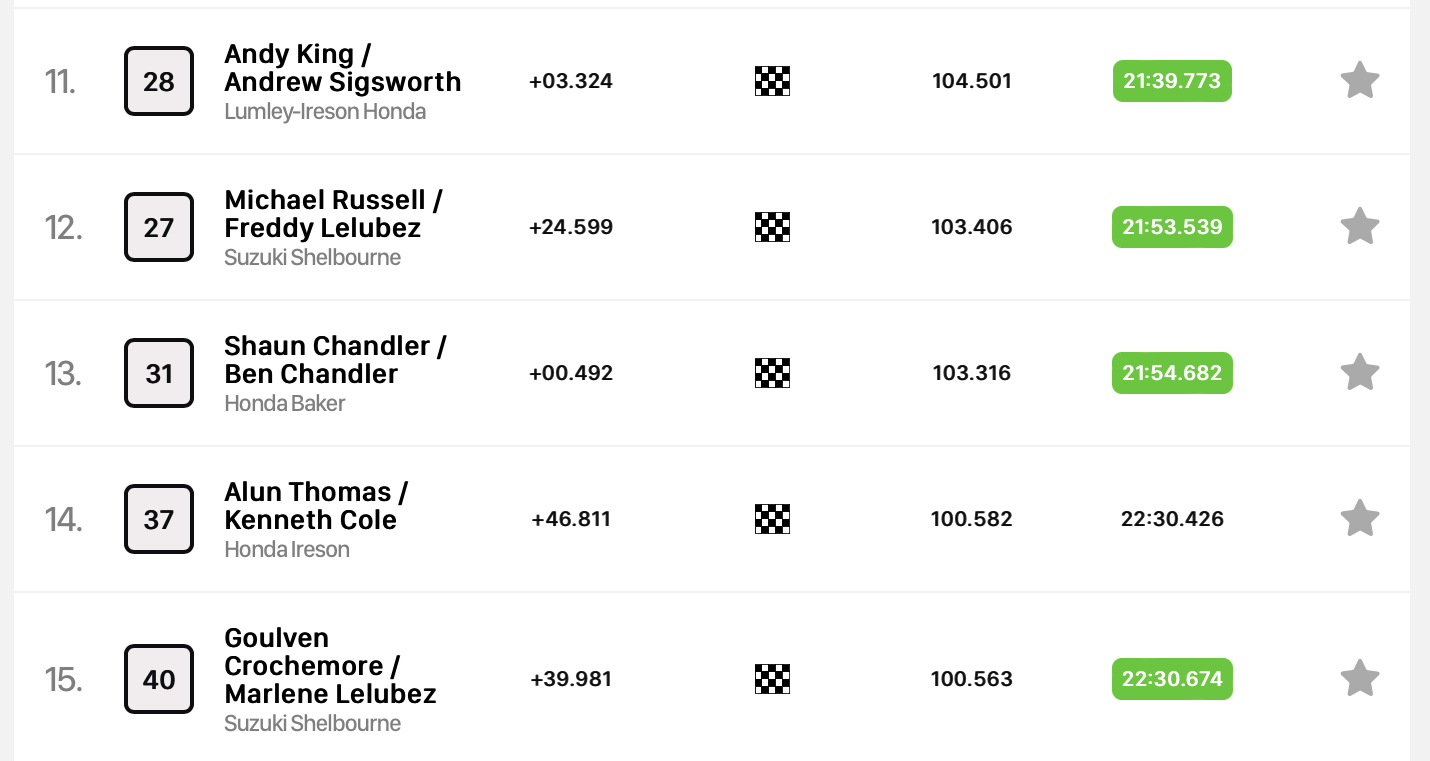Click checkered flag icon in position 11 row
The height and width of the screenshot is (761, 1430).
click(x=772, y=81)
